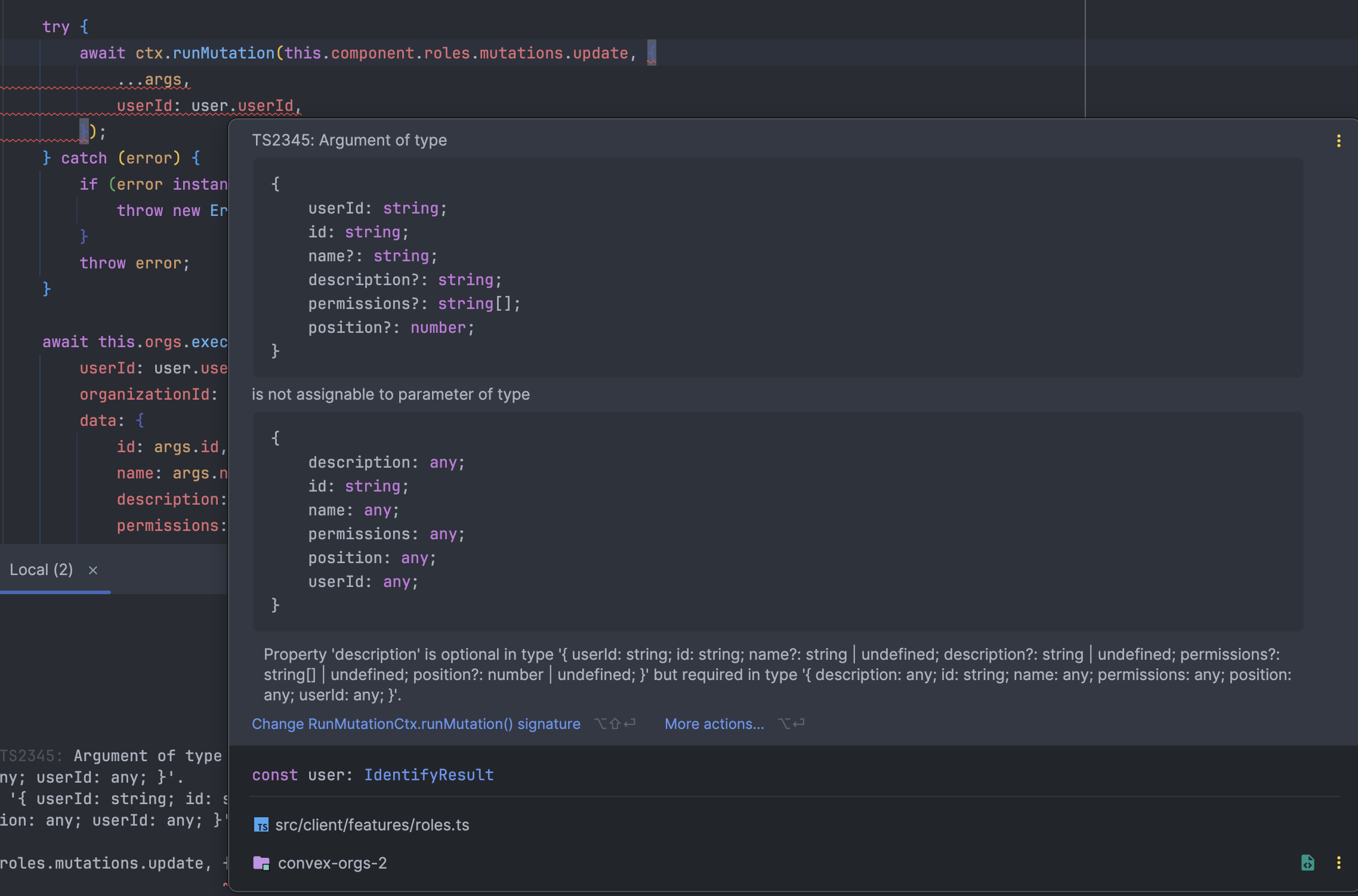Click the 'throw error;' statement
The image size is (1358, 896).
pyautogui.click(x=134, y=263)
